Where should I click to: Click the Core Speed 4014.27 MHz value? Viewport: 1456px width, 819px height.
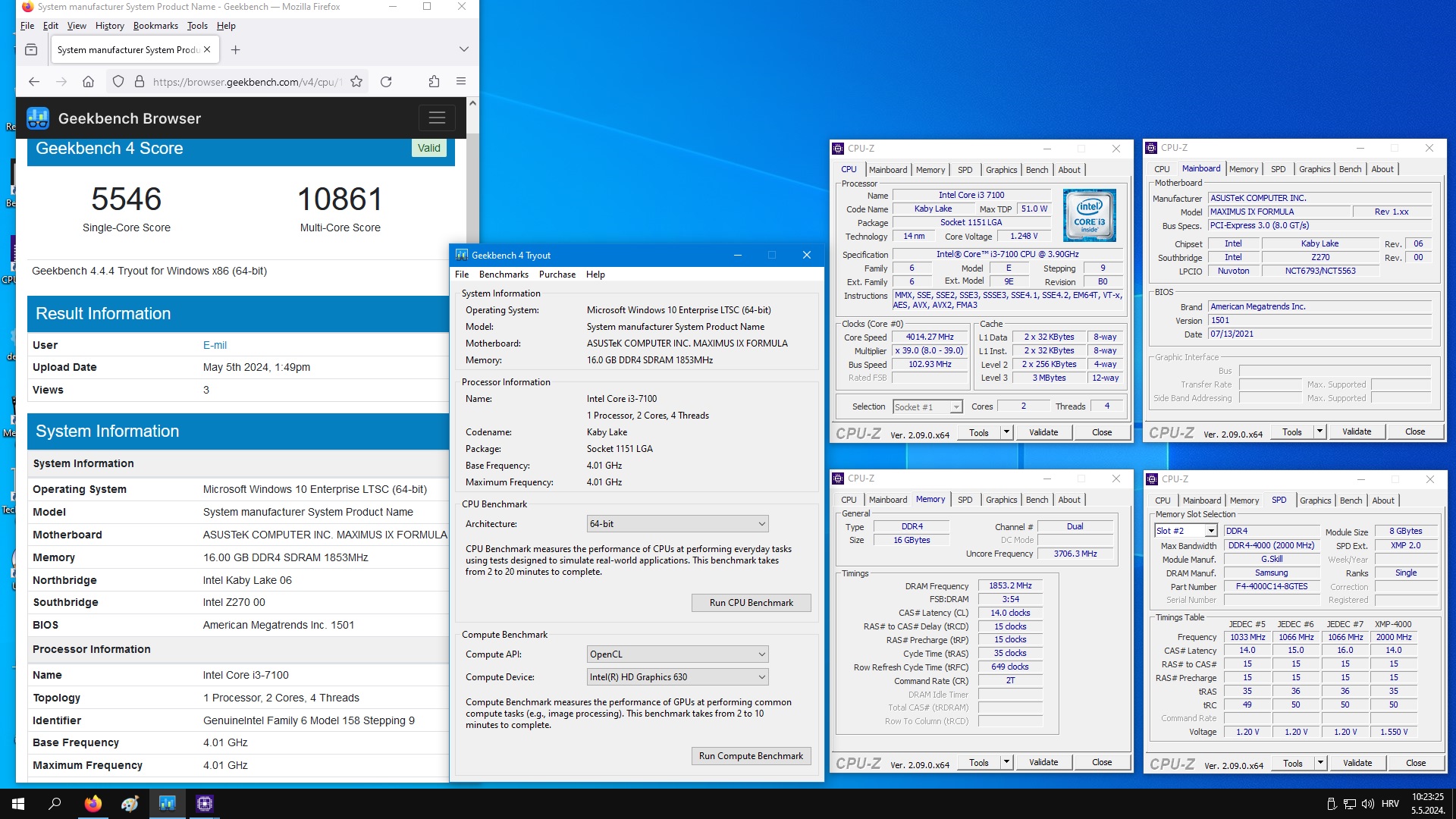(x=930, y=337)
